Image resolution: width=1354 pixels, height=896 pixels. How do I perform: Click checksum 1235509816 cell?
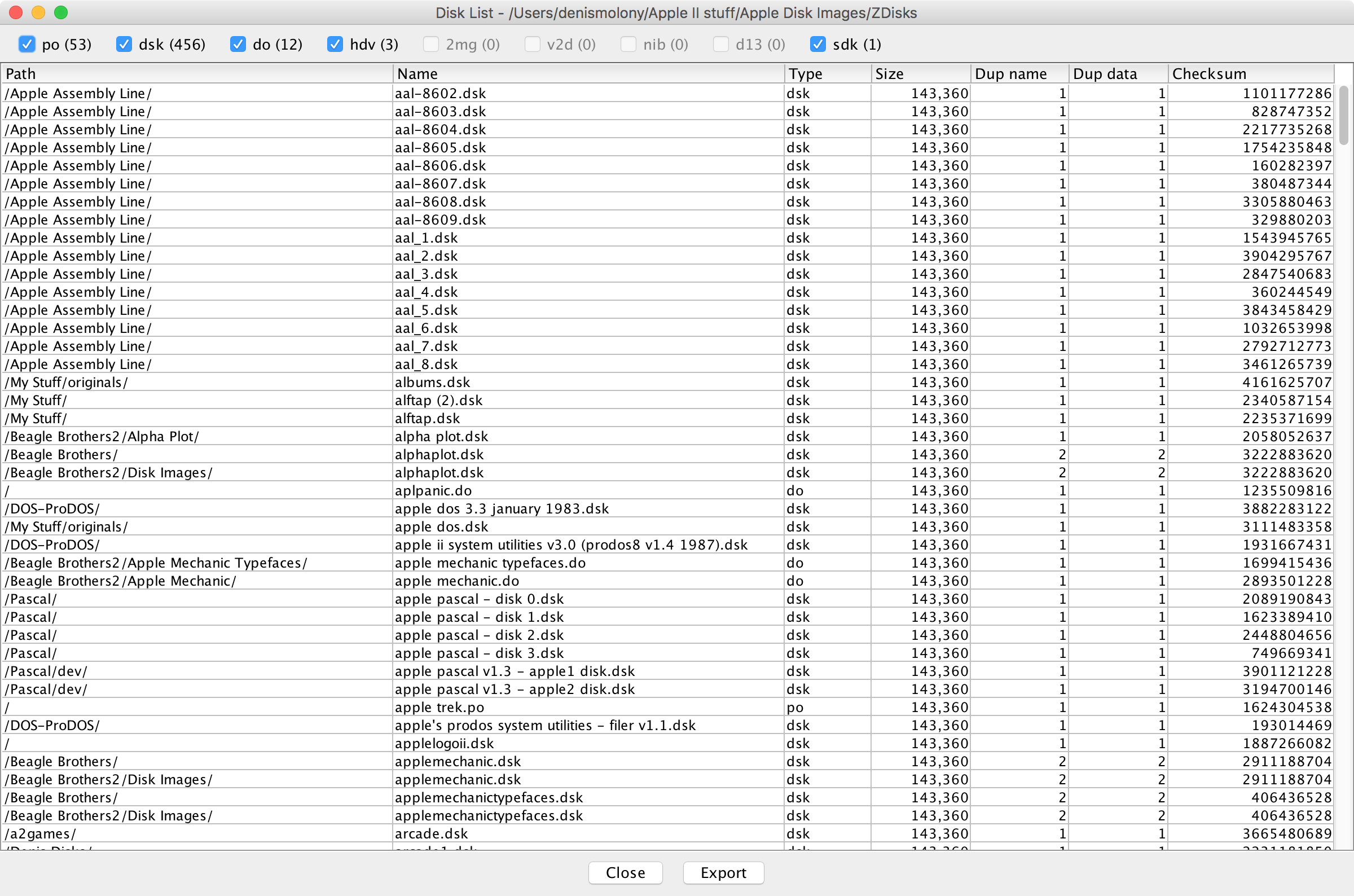(1251, 490)
